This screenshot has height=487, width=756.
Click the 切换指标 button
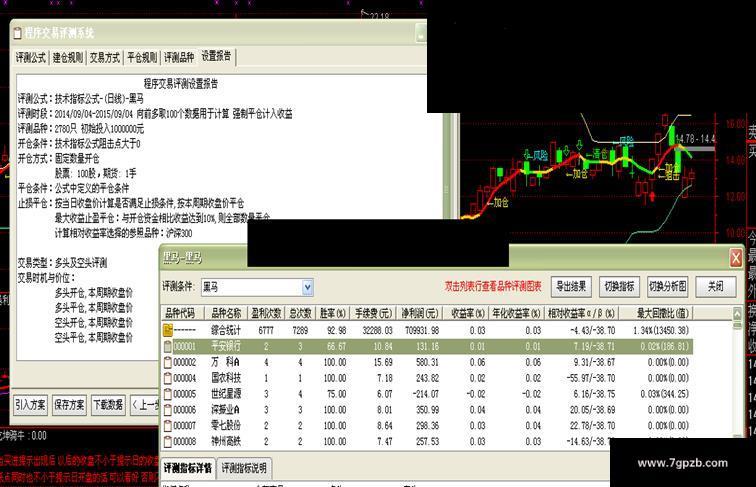tap(619, 287)
